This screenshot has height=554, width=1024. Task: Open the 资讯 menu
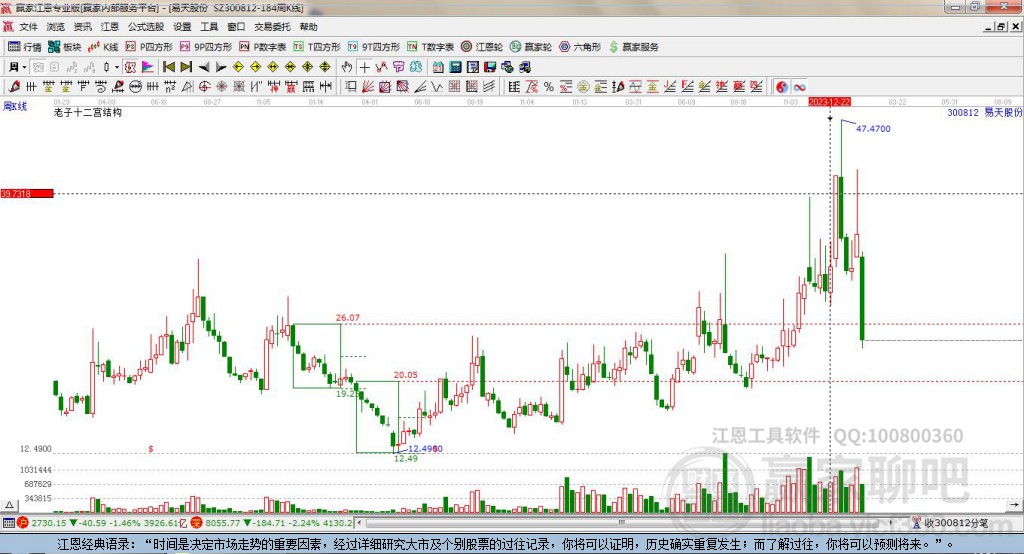click(x=82, y=27)
